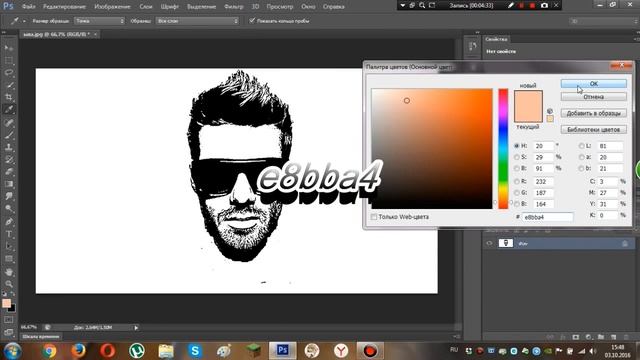Select the Lasso tool
Screen dimensions: 640x360
tap(9, 73)
